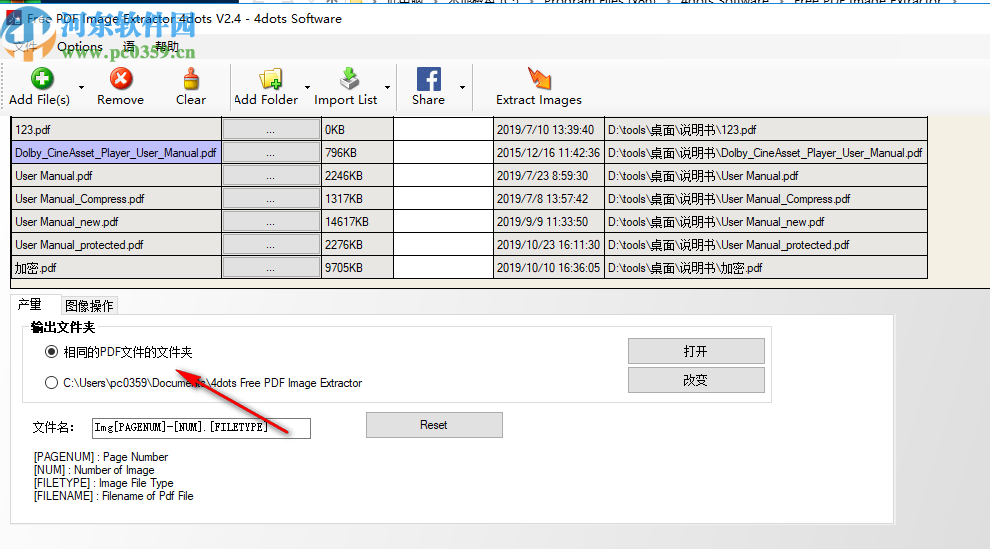This screenshot has height=549, width=990.
Task: Click the 2015/12/16 11:42:36 date cell
Action: 549,153
